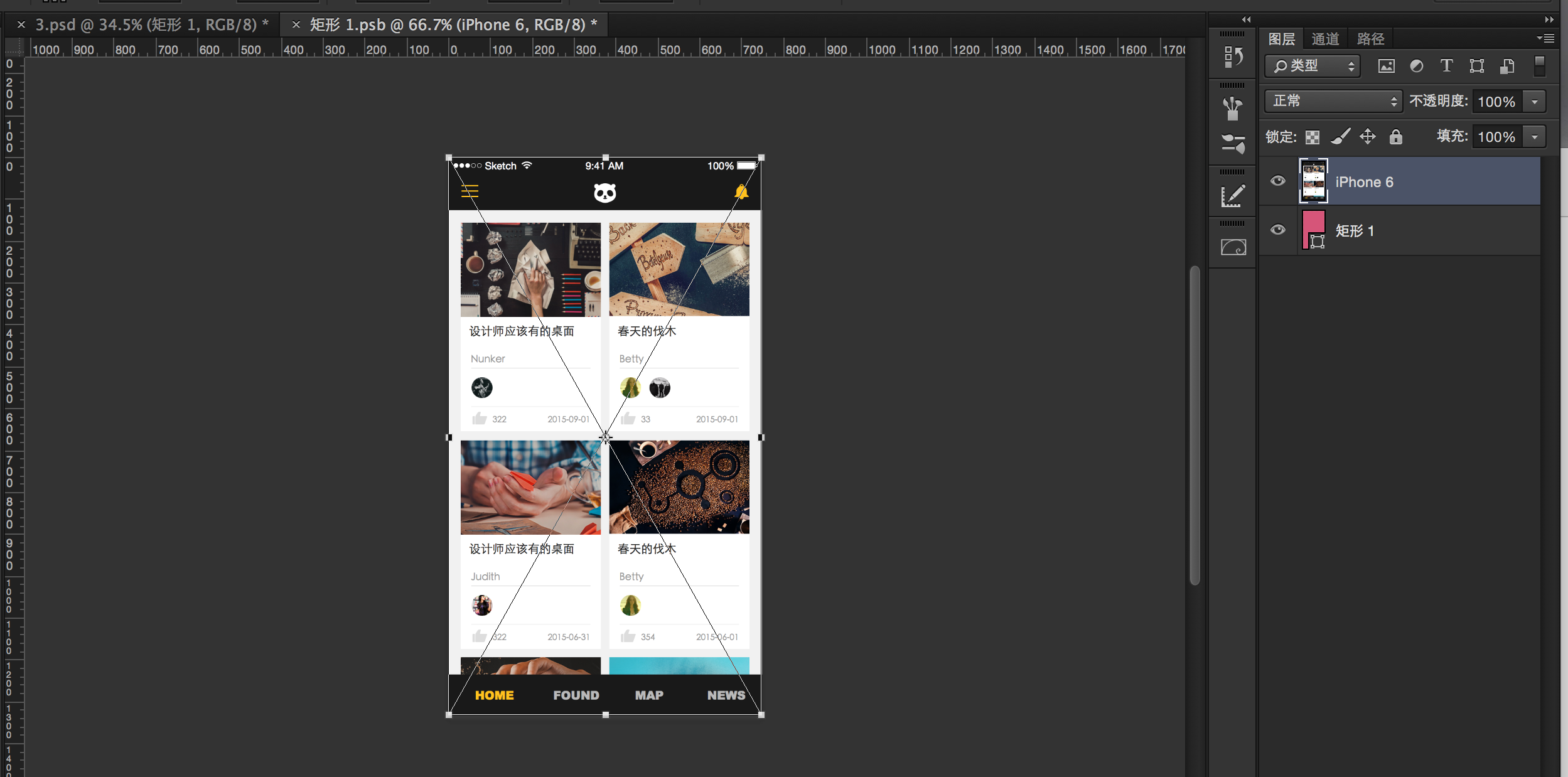The height and width of the screenshot is (777, 1568).
Task: Hide the 矩形 1 layer
Action: 1277,230
